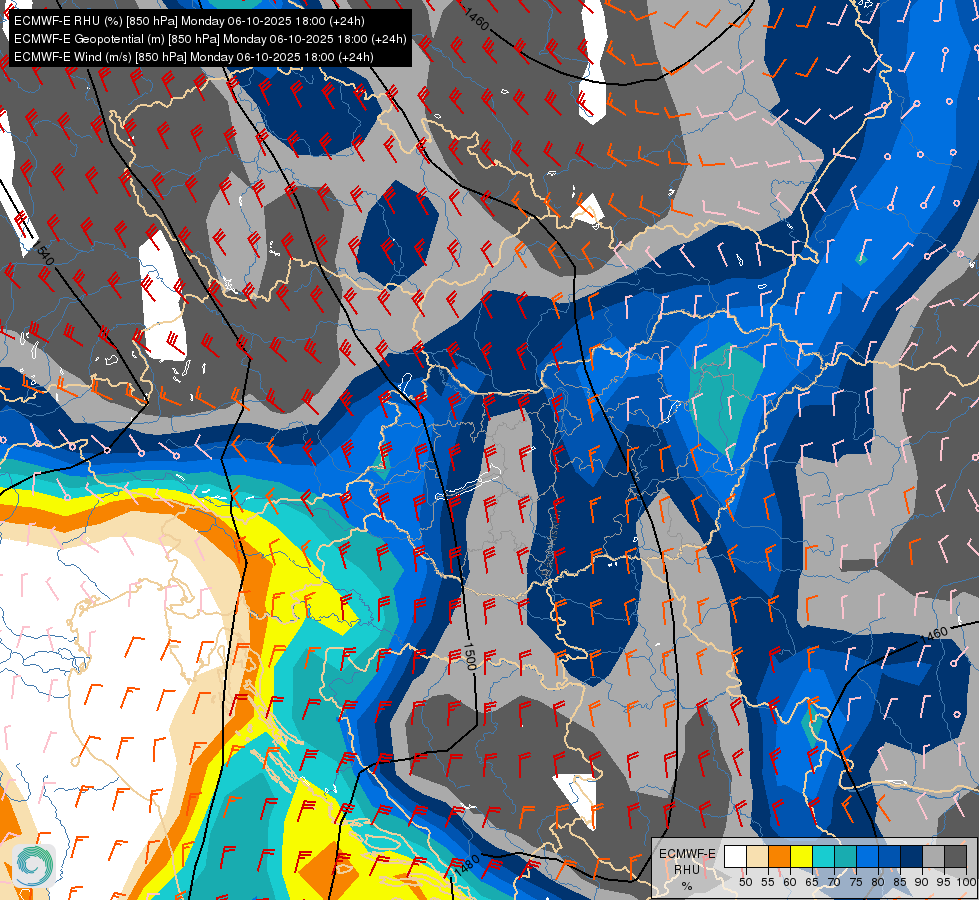979x900 pixels.
Task: Click the legend tick value 60
Action: (x=790, y=882)
